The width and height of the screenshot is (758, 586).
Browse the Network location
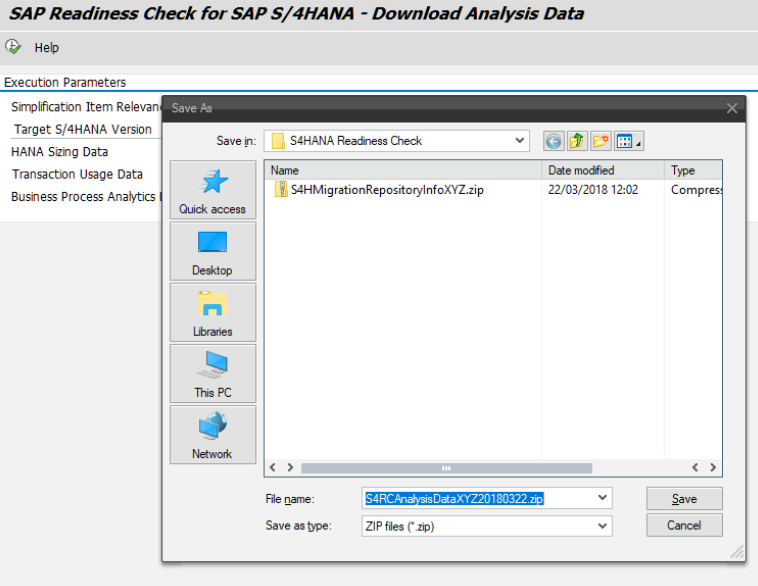(213, 435)
